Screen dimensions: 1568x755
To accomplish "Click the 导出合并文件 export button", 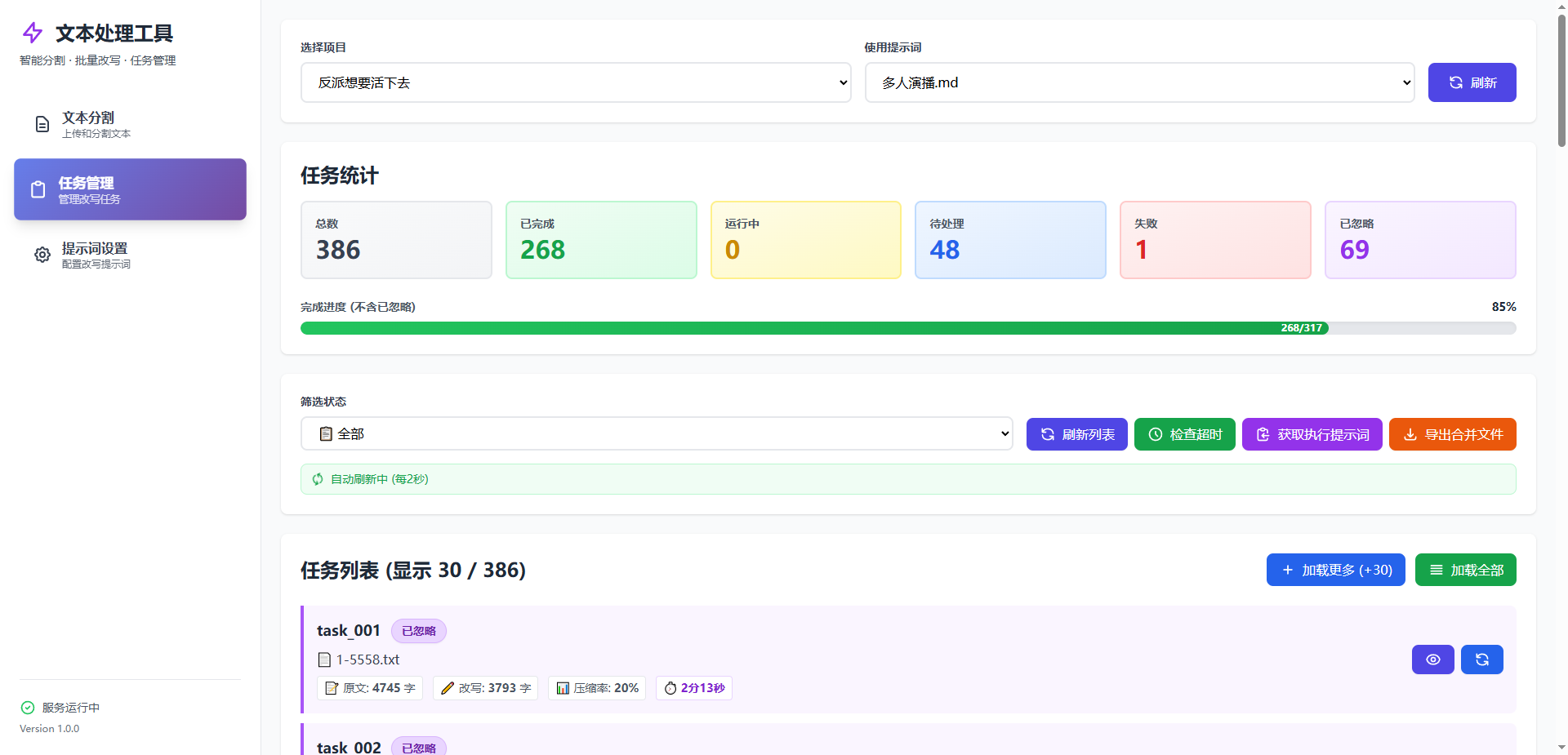I will [x=1452, y=434].
